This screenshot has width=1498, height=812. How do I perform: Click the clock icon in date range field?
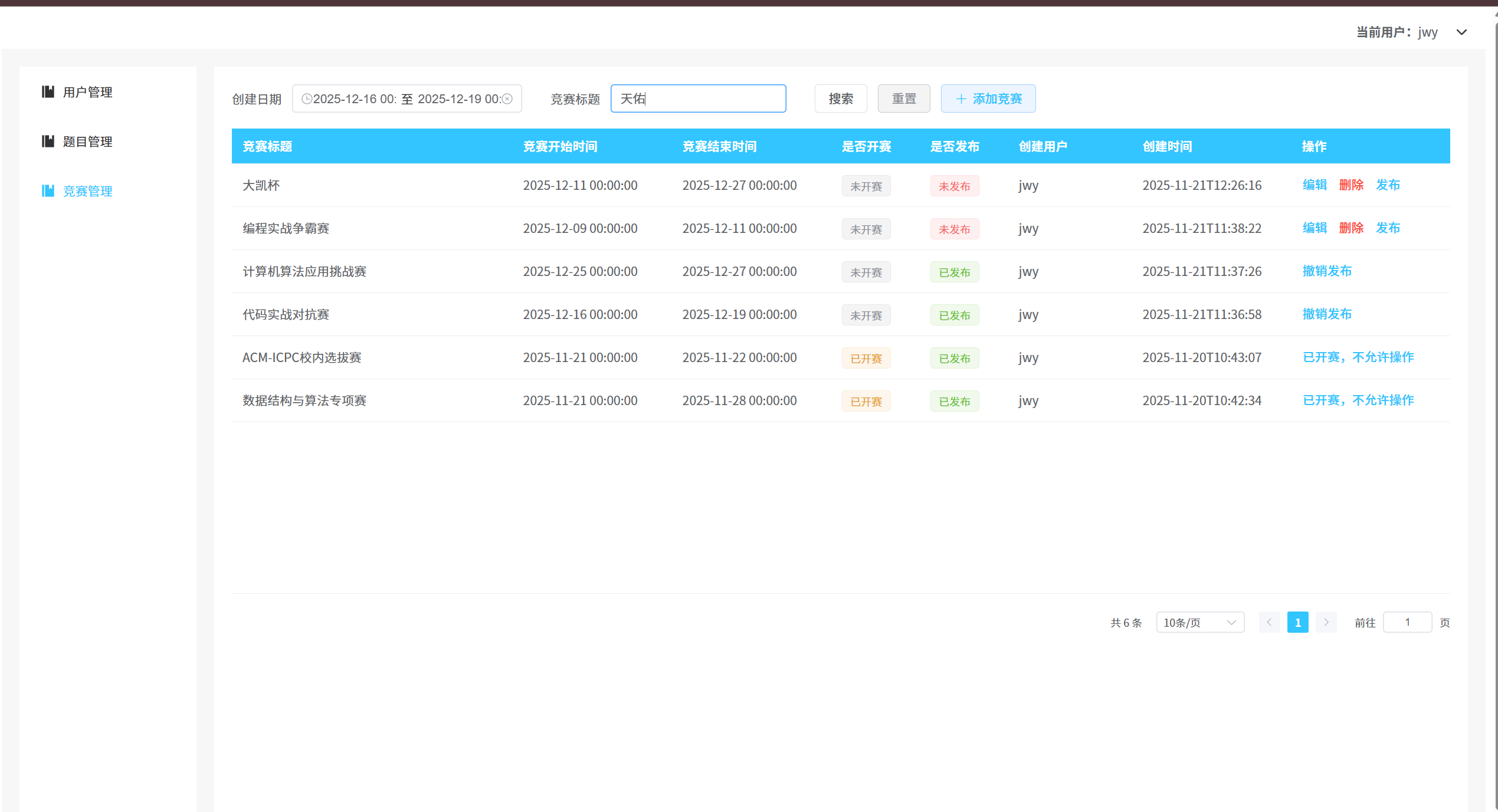pyautogui.click(x=306, y=98)
